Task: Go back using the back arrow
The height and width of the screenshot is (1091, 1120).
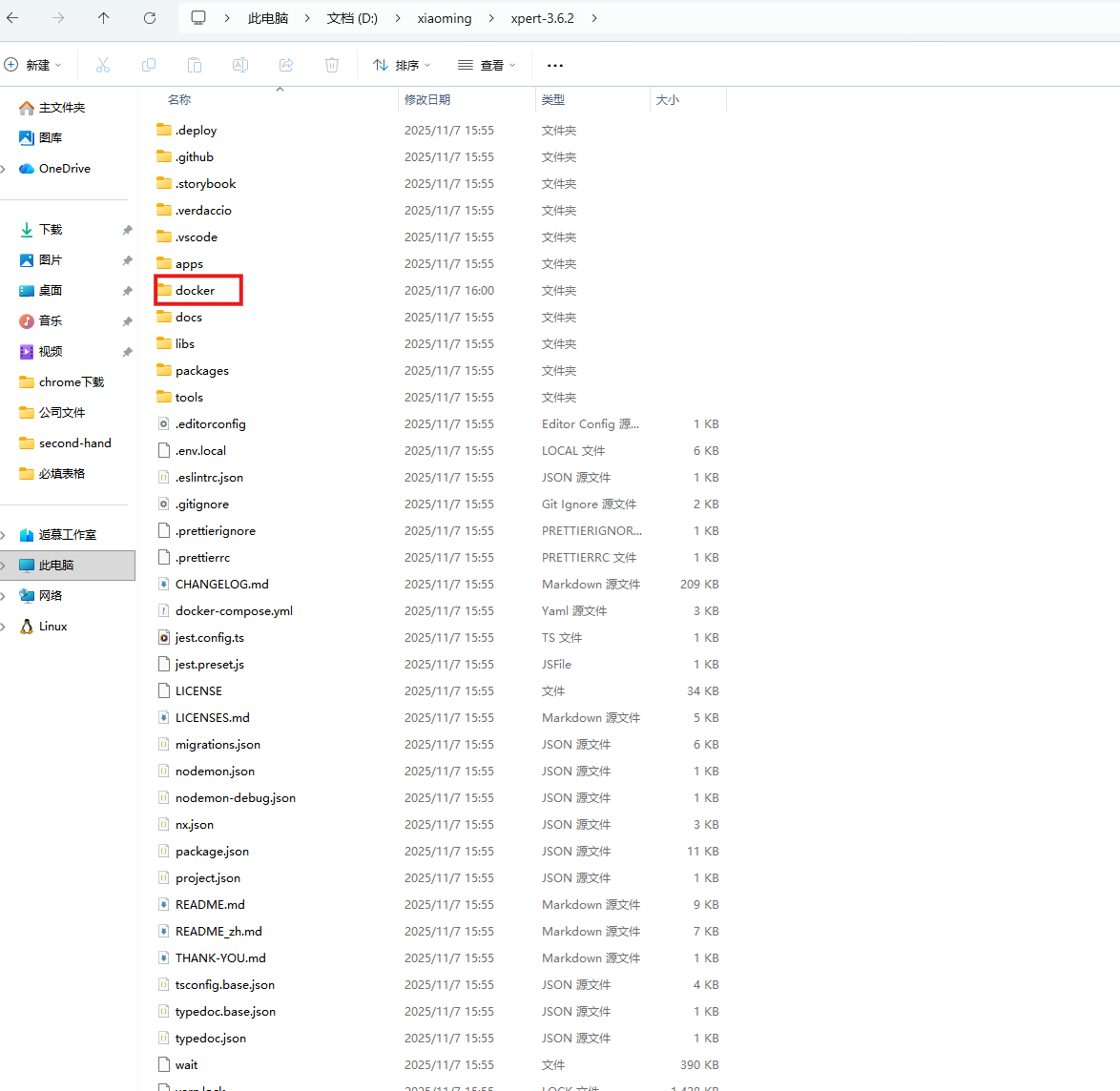Action: pos(12,18)
